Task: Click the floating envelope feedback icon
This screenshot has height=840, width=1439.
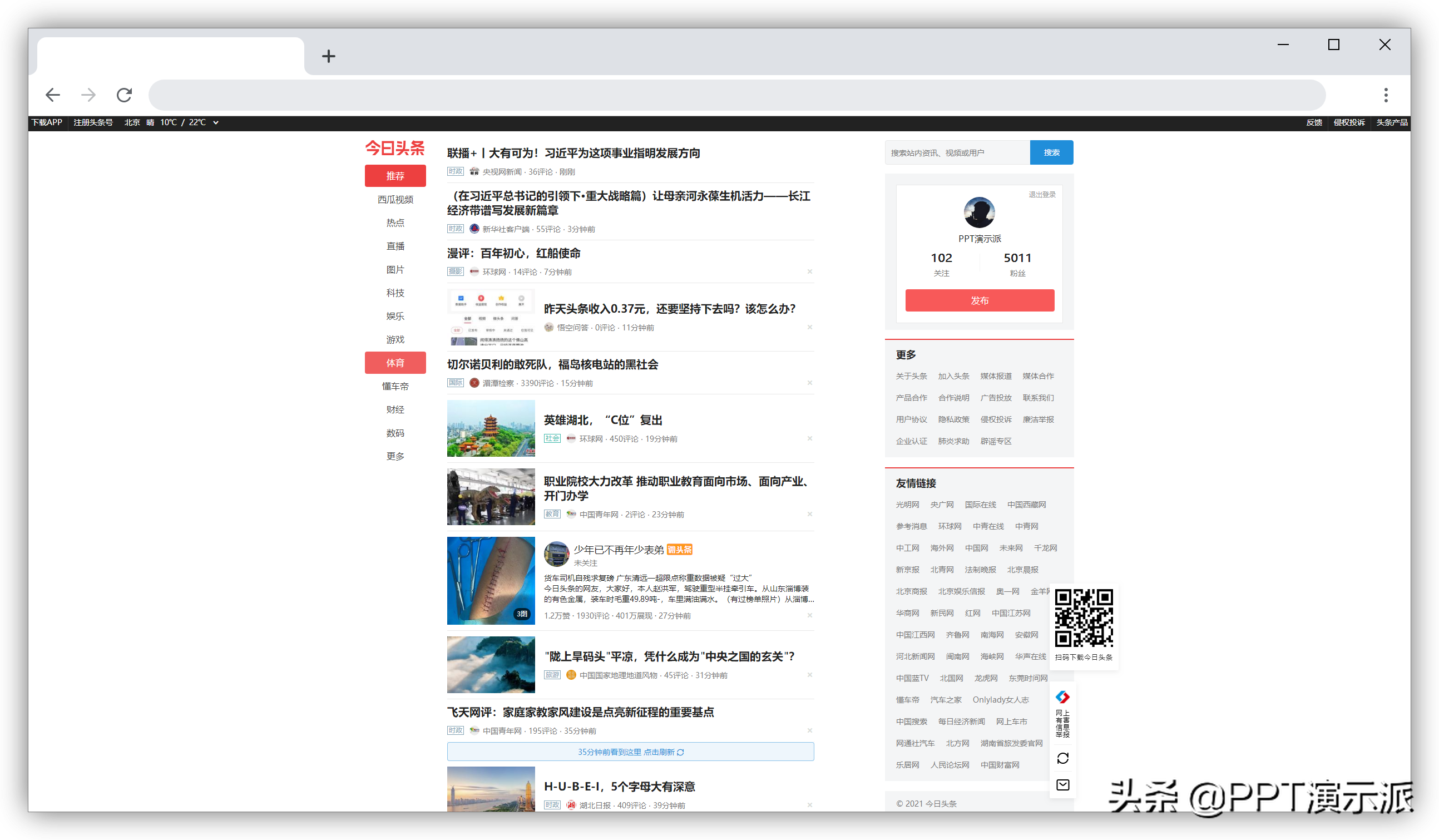Action: tap(1062, 785)
